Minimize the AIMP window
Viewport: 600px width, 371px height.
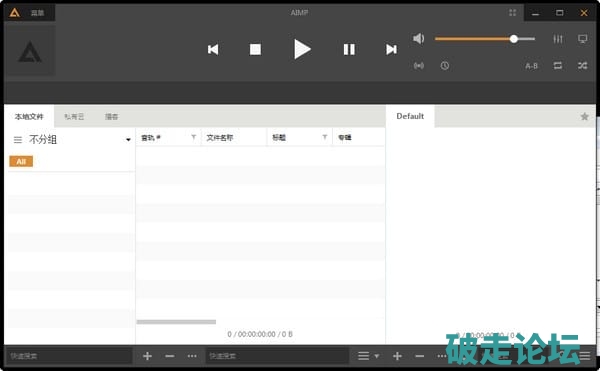point(535,13)
